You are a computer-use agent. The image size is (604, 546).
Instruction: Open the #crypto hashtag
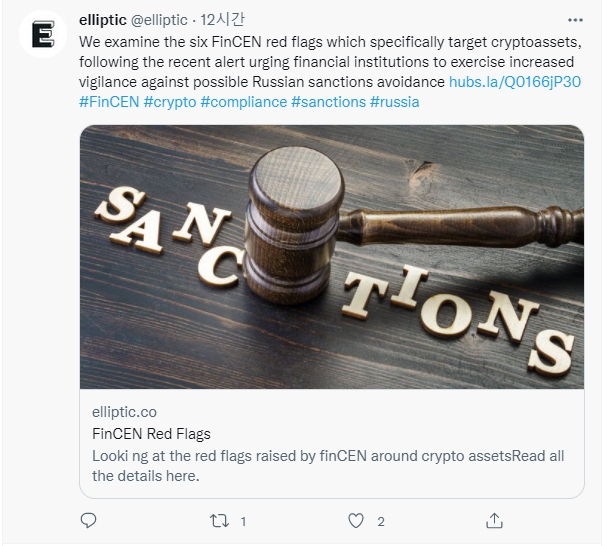169,102
